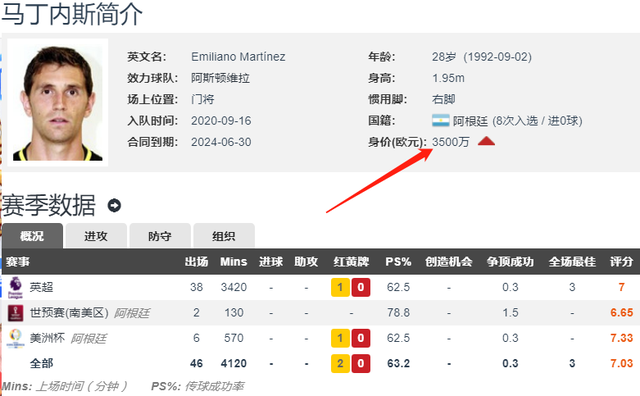Click the 红黄牌 column header

coord(351,262)
